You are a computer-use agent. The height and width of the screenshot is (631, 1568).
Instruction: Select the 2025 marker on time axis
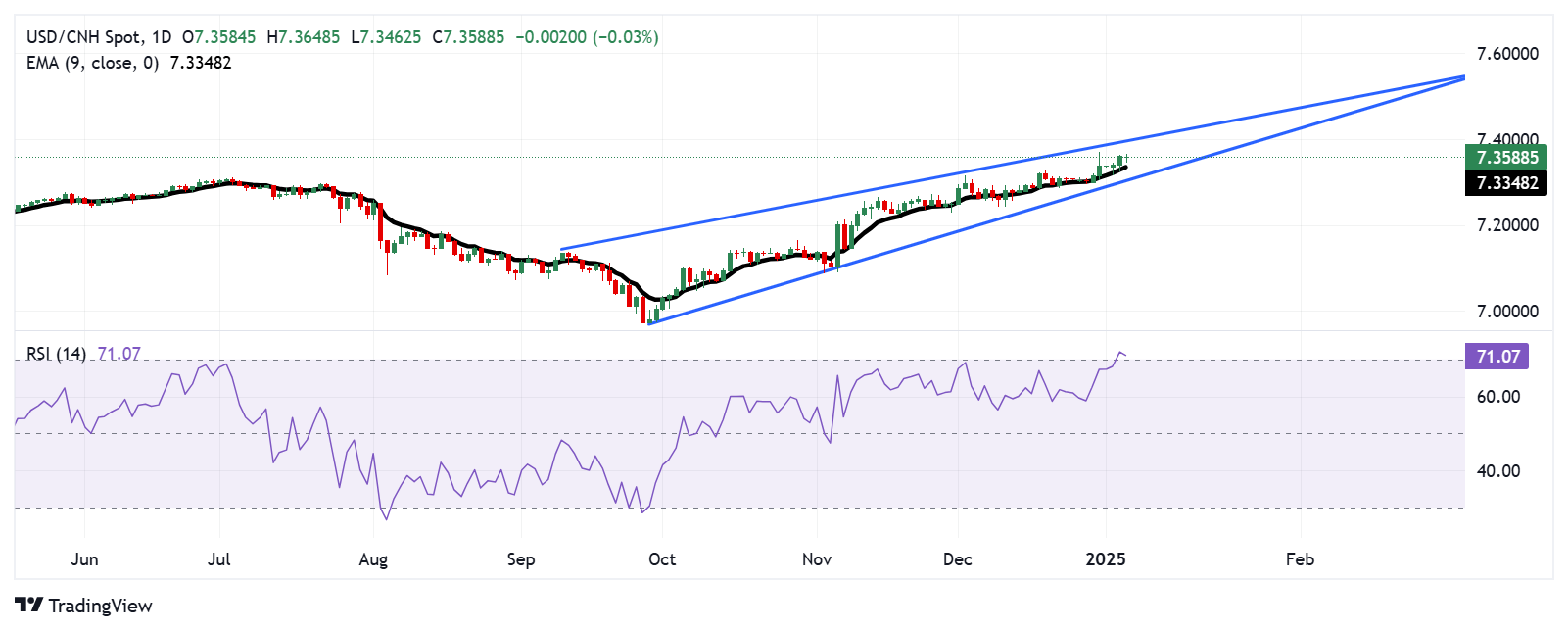[1106, 559]
